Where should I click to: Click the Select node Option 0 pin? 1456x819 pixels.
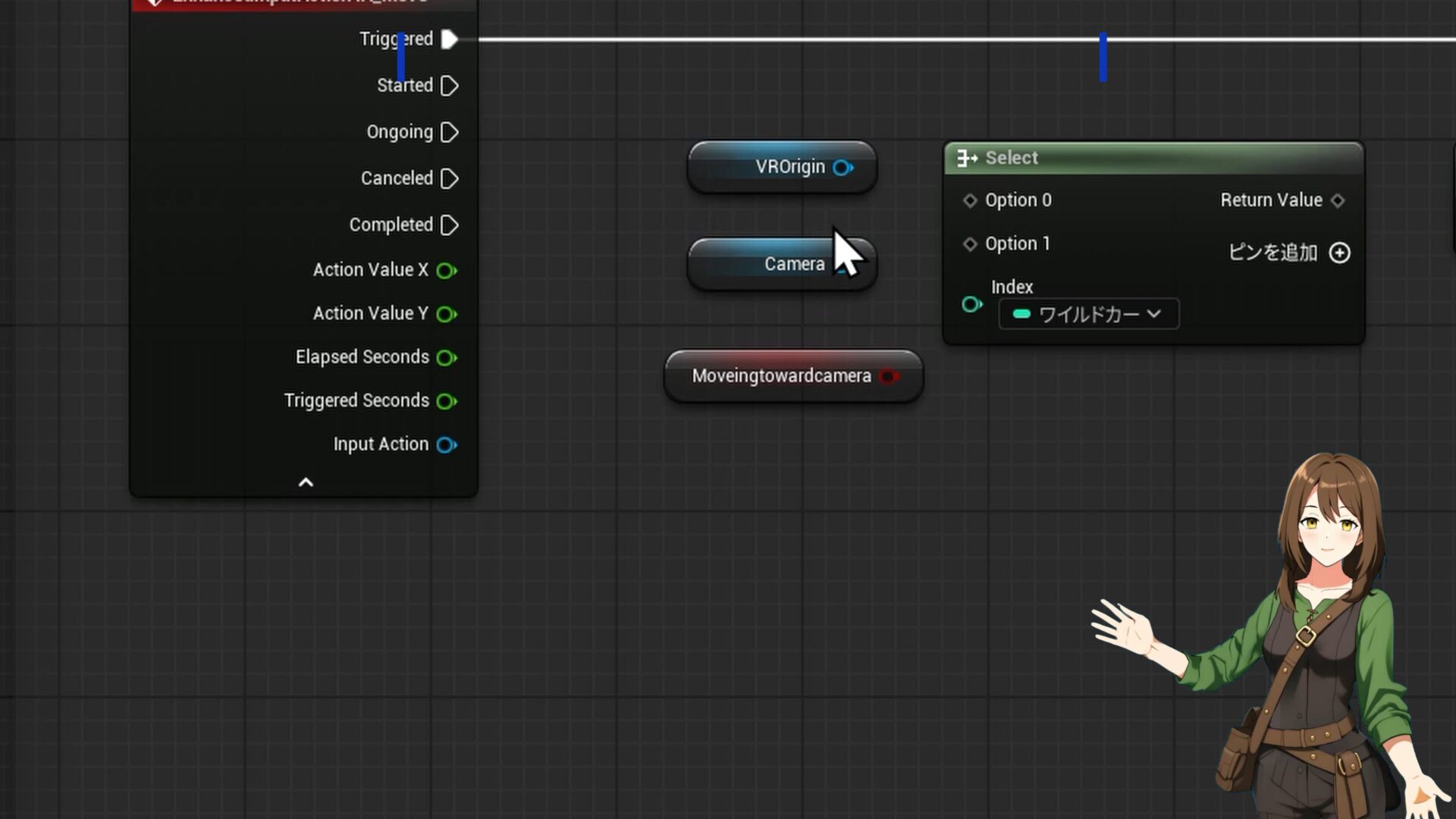click(x=970, y=200)
